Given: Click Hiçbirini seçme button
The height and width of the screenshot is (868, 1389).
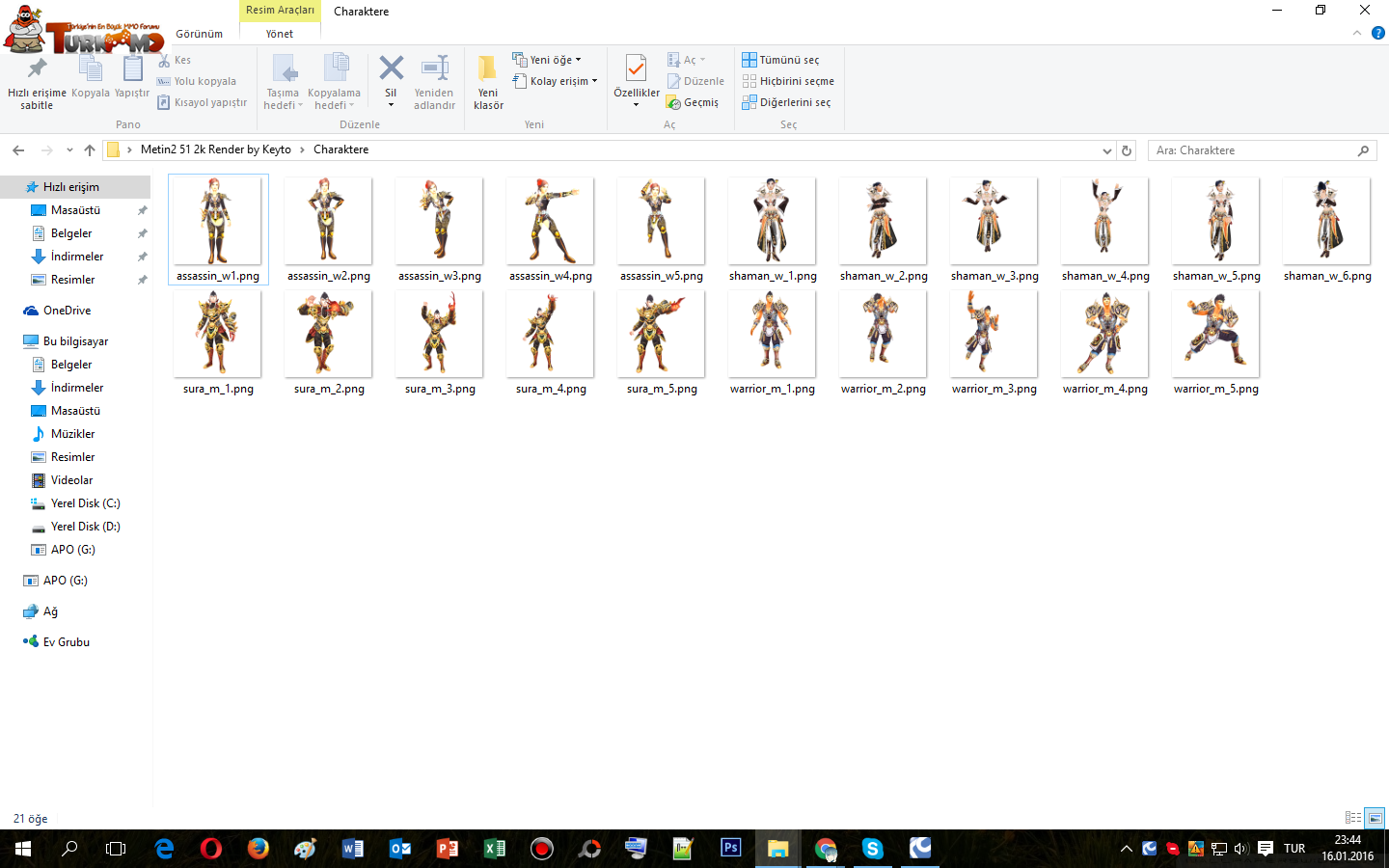Looking at the screenshot, I should pos(788,81).
